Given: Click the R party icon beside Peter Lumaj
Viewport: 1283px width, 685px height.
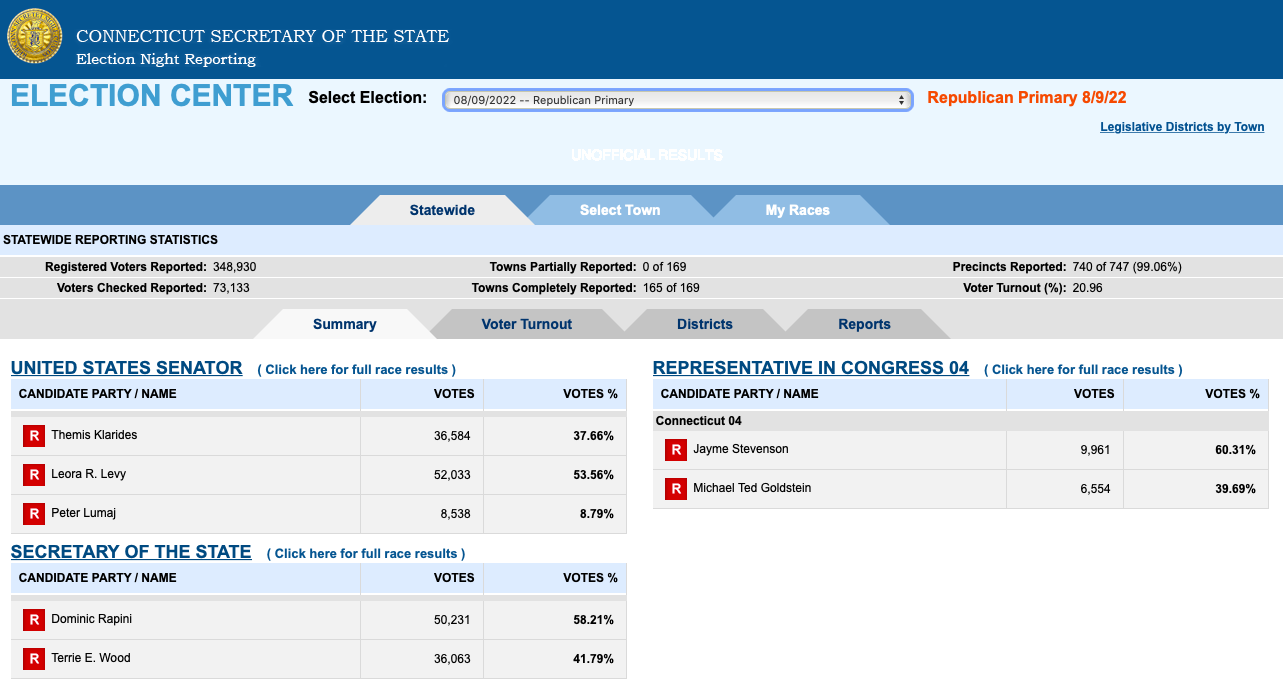Looking at the screenshot, I should click(x=33, y=514).
